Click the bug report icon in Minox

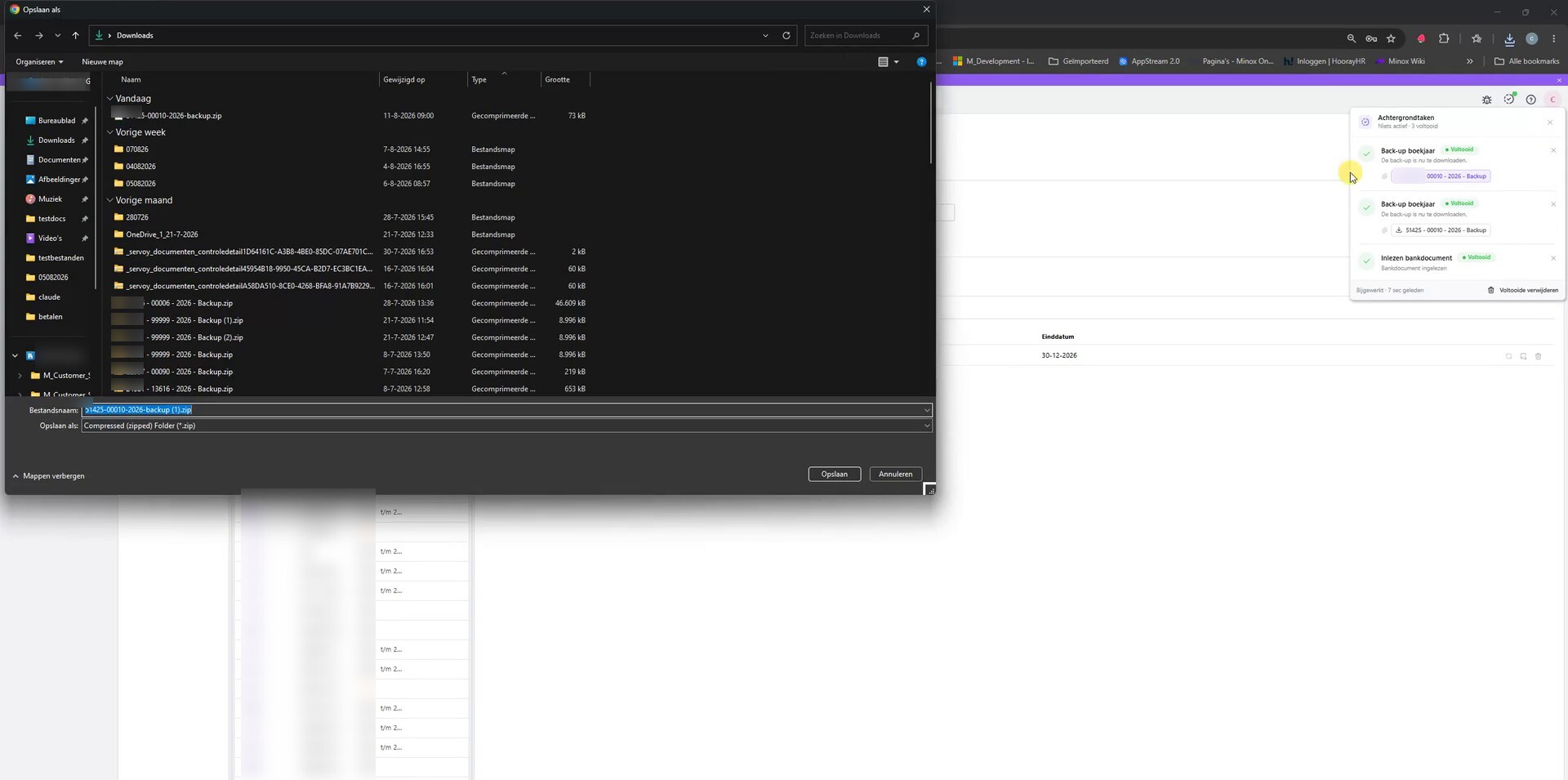click(x=1487, y=100)
